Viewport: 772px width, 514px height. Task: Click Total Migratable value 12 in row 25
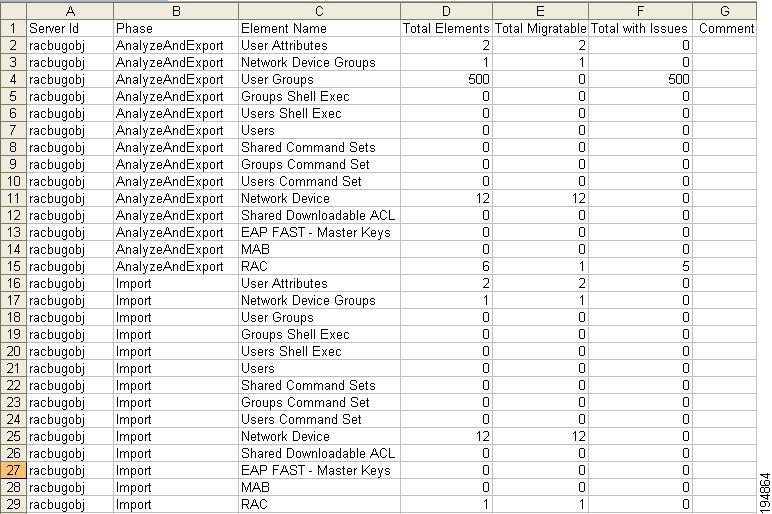(540, 436)
